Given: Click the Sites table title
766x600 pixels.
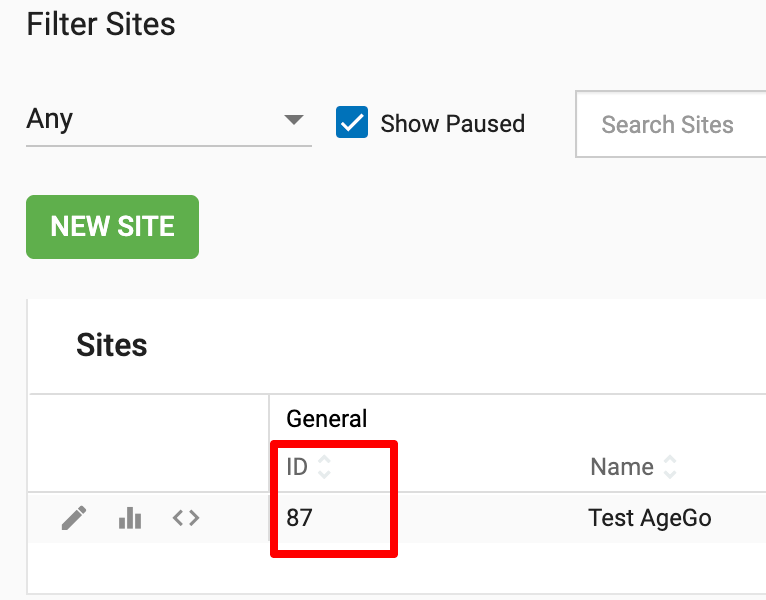Looking at the screenshot, I should (112, 346).
